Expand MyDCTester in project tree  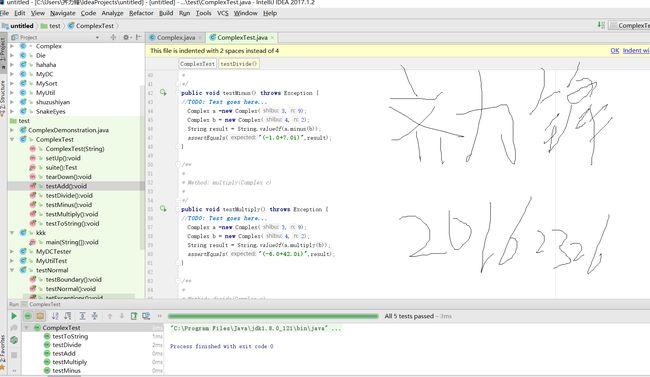tap(12, 251)
